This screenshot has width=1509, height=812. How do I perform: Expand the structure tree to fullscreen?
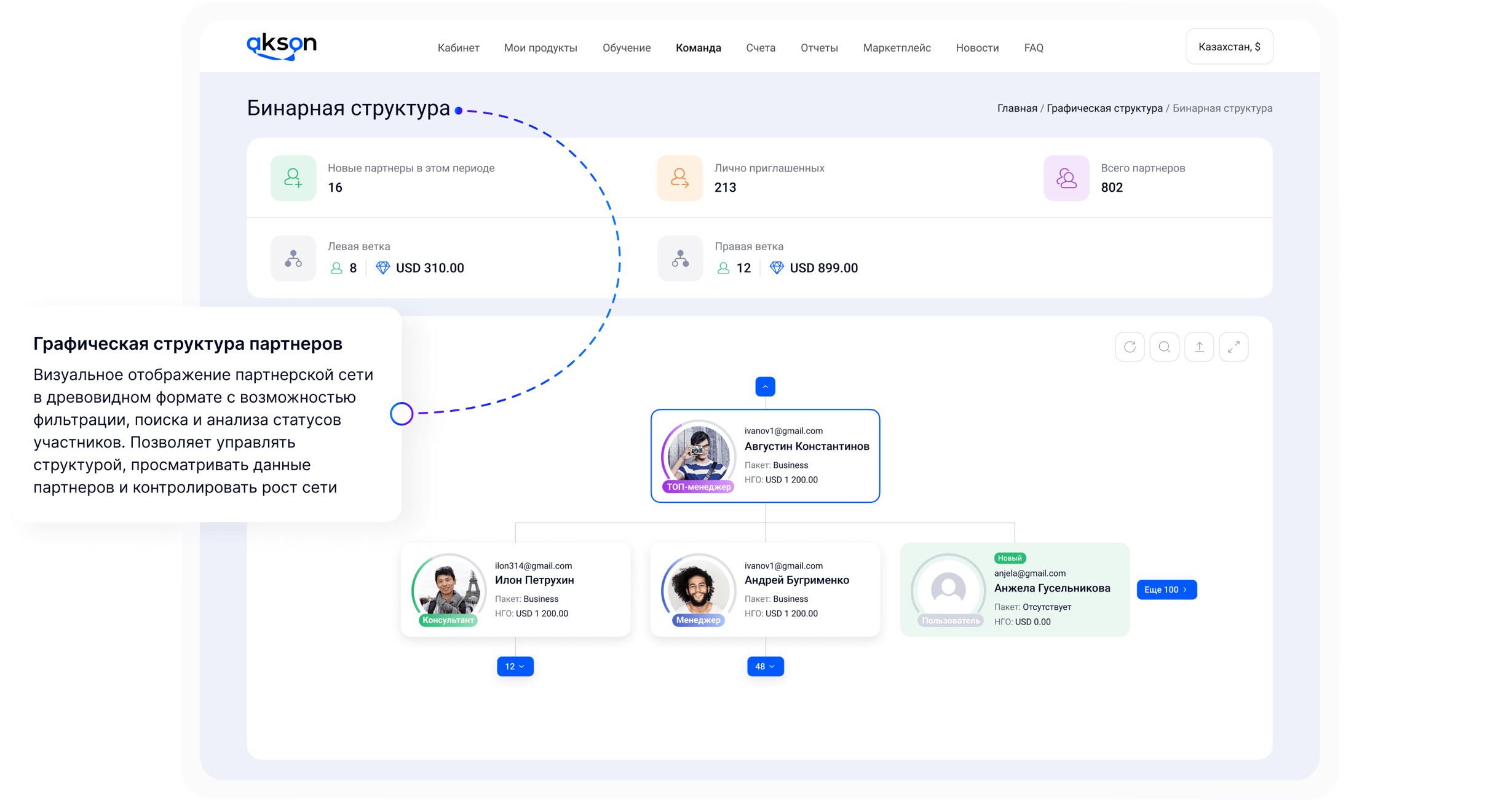click(1234, 347)
